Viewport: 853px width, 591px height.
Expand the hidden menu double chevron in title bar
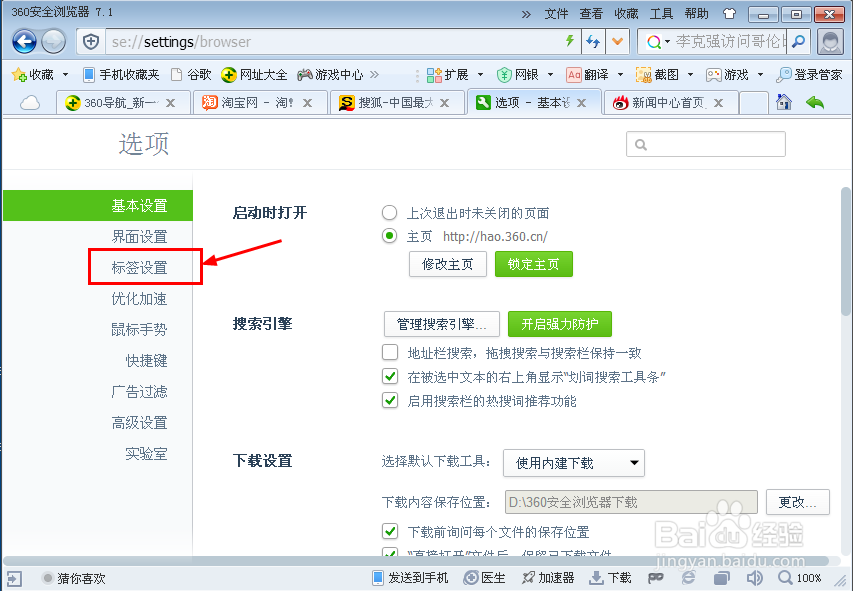tap(526, 14)
